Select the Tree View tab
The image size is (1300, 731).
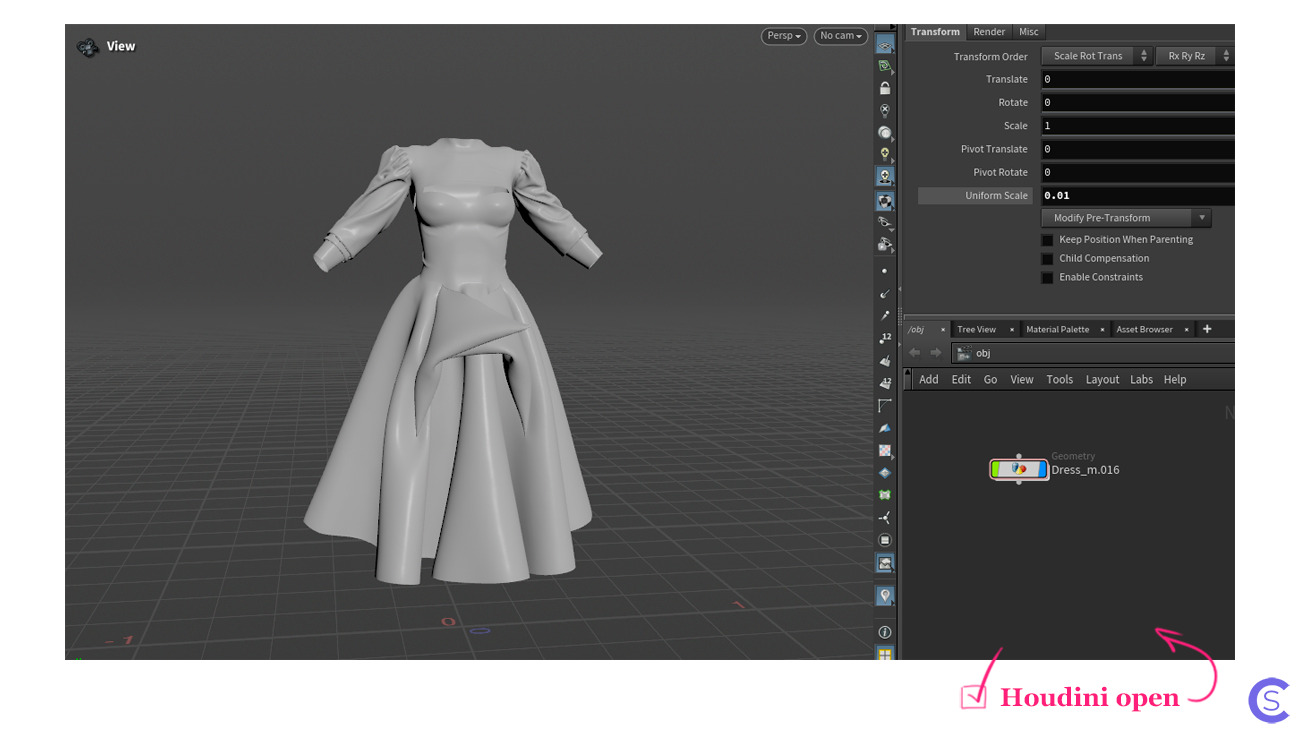pyautogui.click(x=976, y=329)
